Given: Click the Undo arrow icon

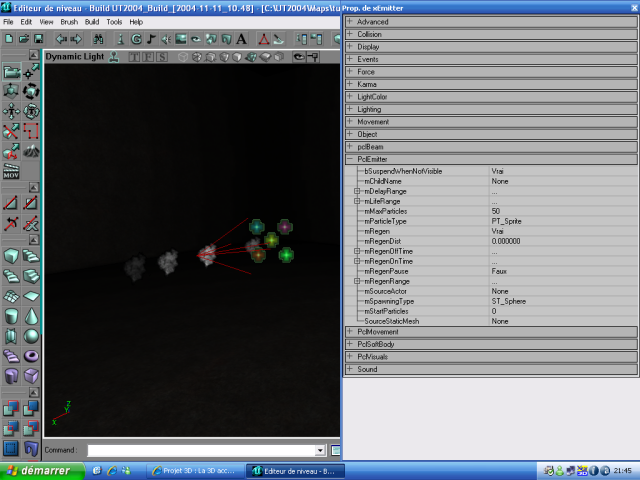Looking at the screenshot, I should (61, 39).
